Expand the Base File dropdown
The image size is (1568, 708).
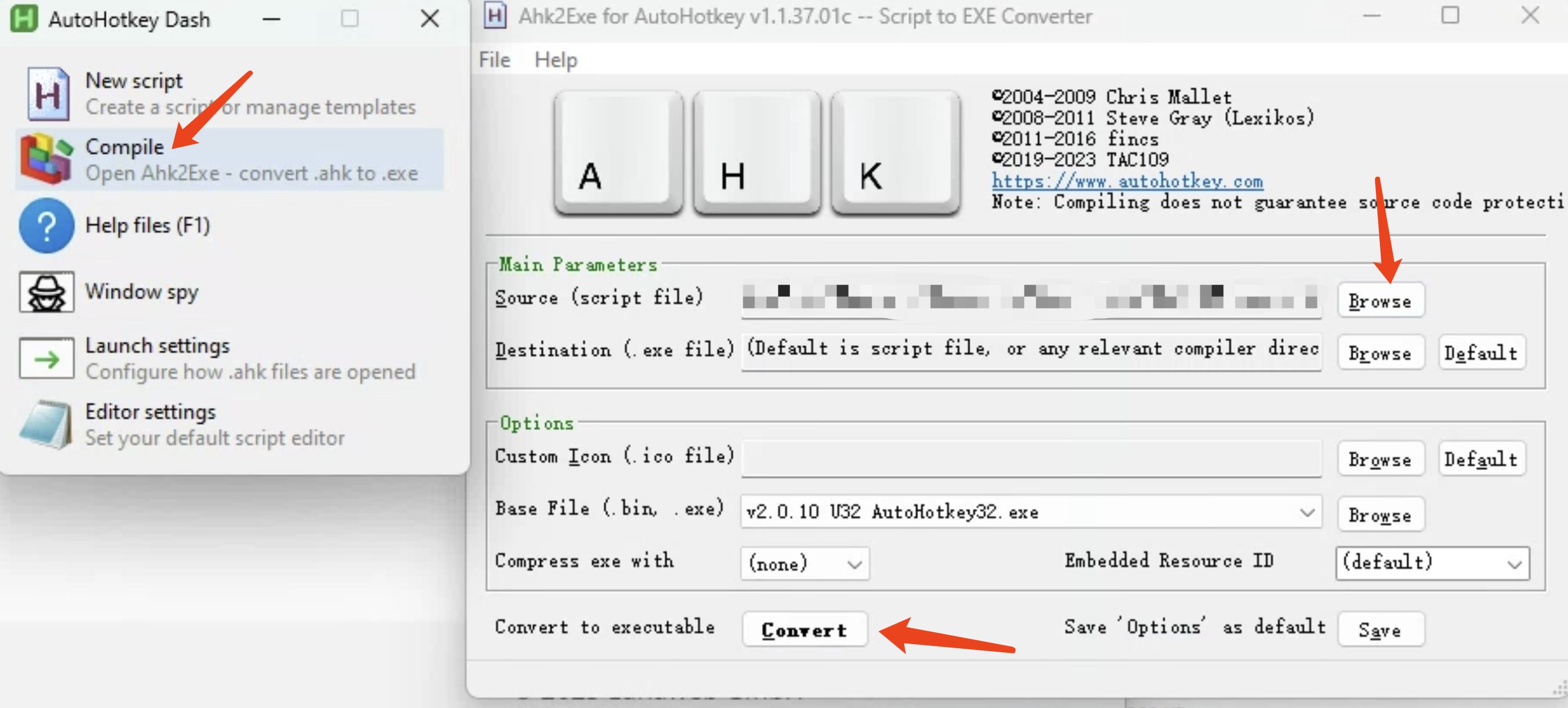1307,512
